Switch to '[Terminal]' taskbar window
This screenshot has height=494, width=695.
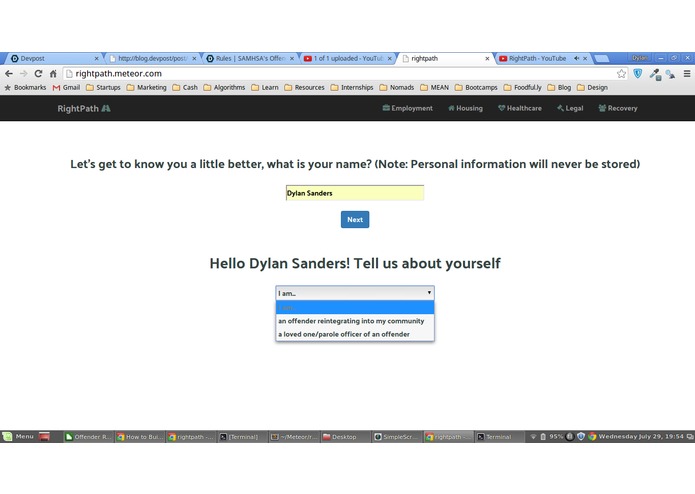click(243, 437)
